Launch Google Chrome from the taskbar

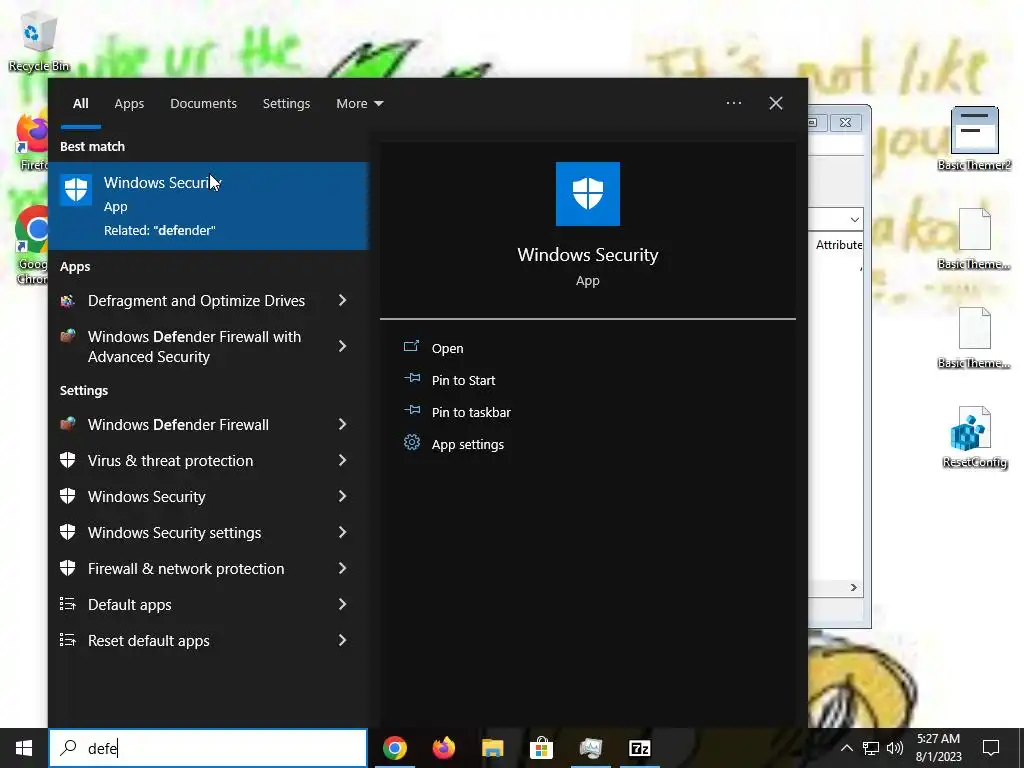(395, 748)
